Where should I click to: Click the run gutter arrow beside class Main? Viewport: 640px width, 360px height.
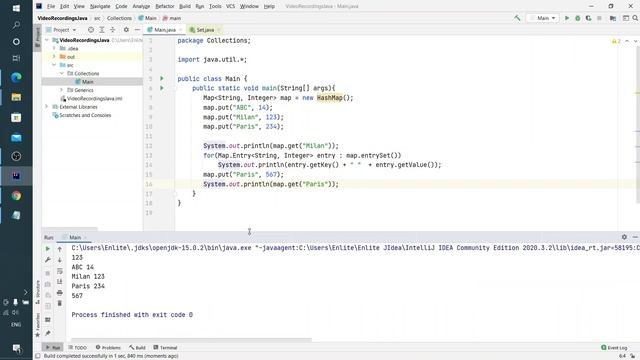(x=162, y=78)
